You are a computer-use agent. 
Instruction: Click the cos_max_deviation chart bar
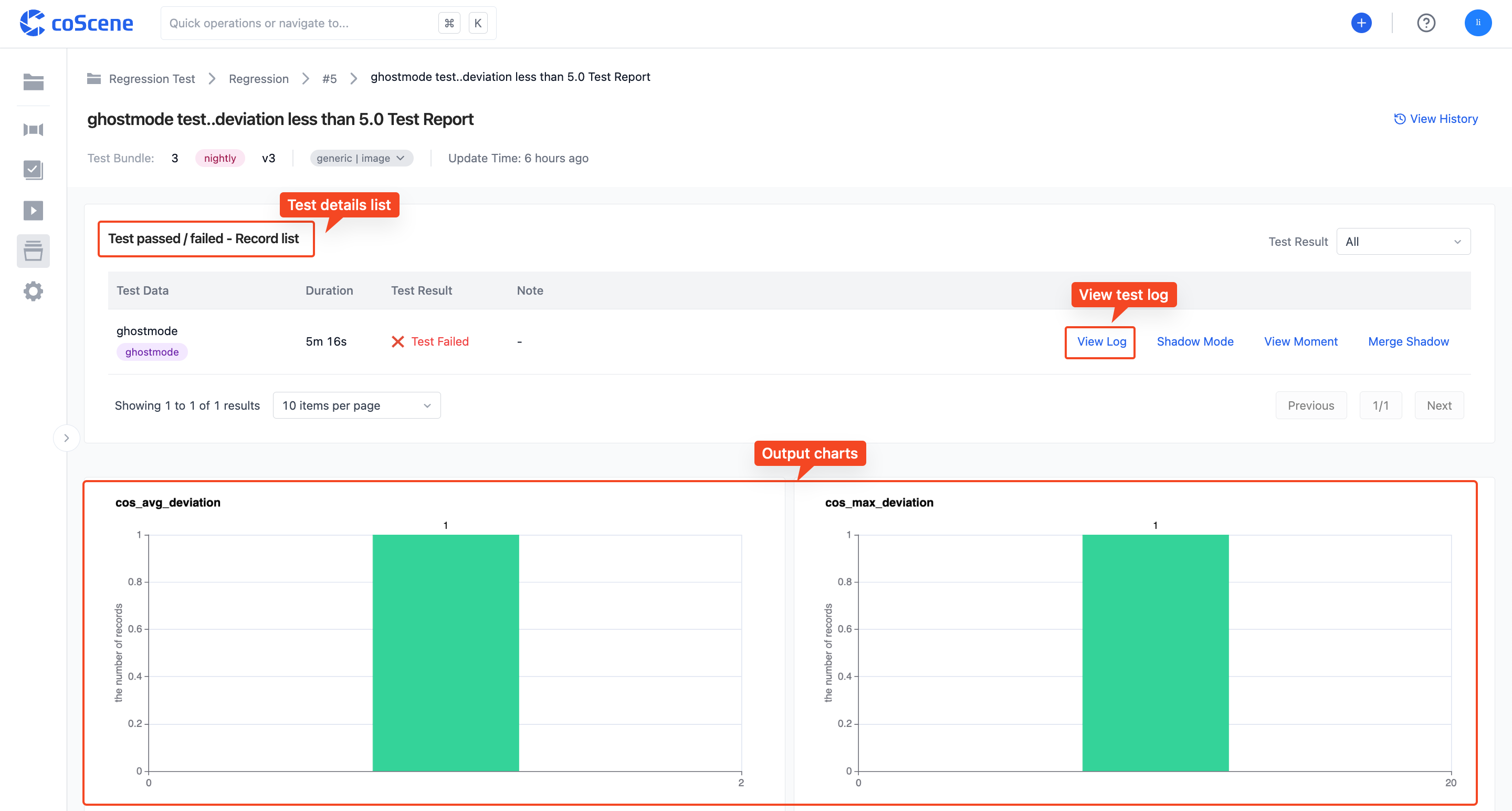1155,652
